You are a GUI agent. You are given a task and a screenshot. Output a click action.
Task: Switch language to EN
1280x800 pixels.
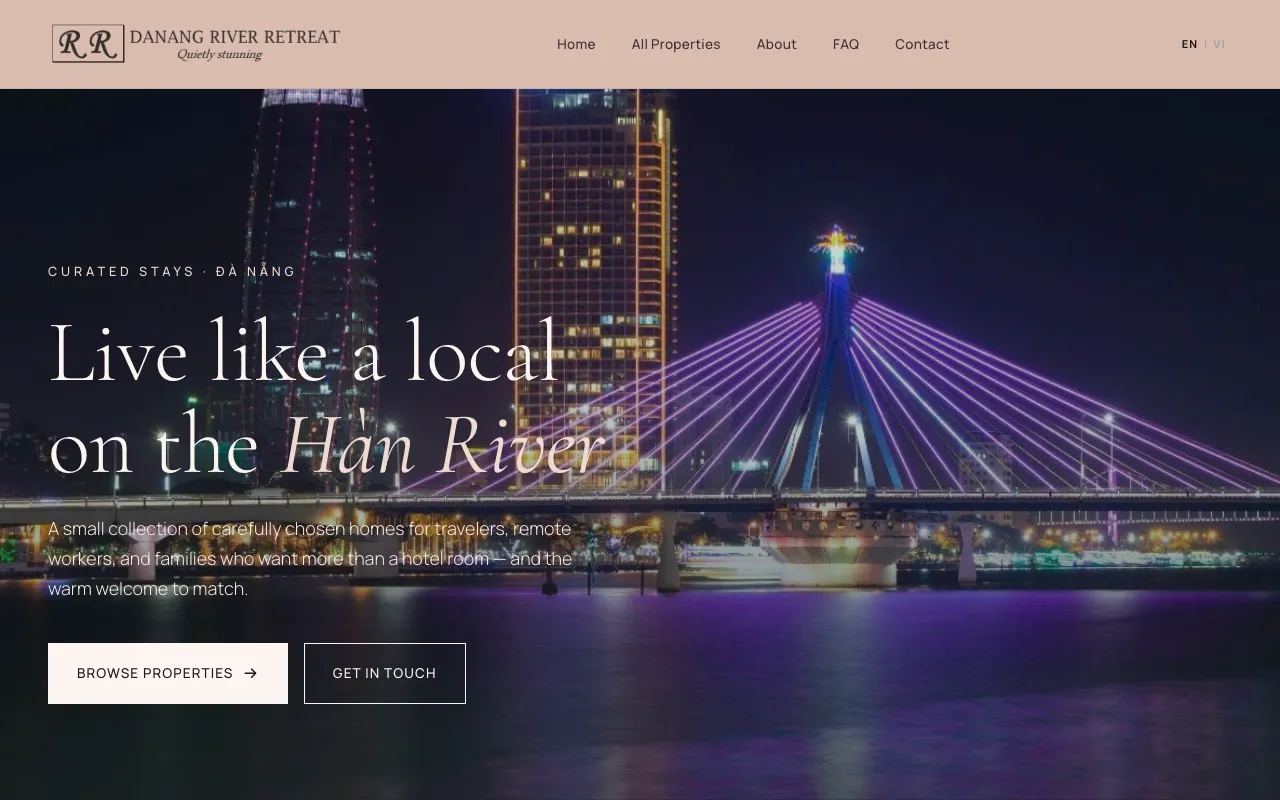tap(1189, 44)
